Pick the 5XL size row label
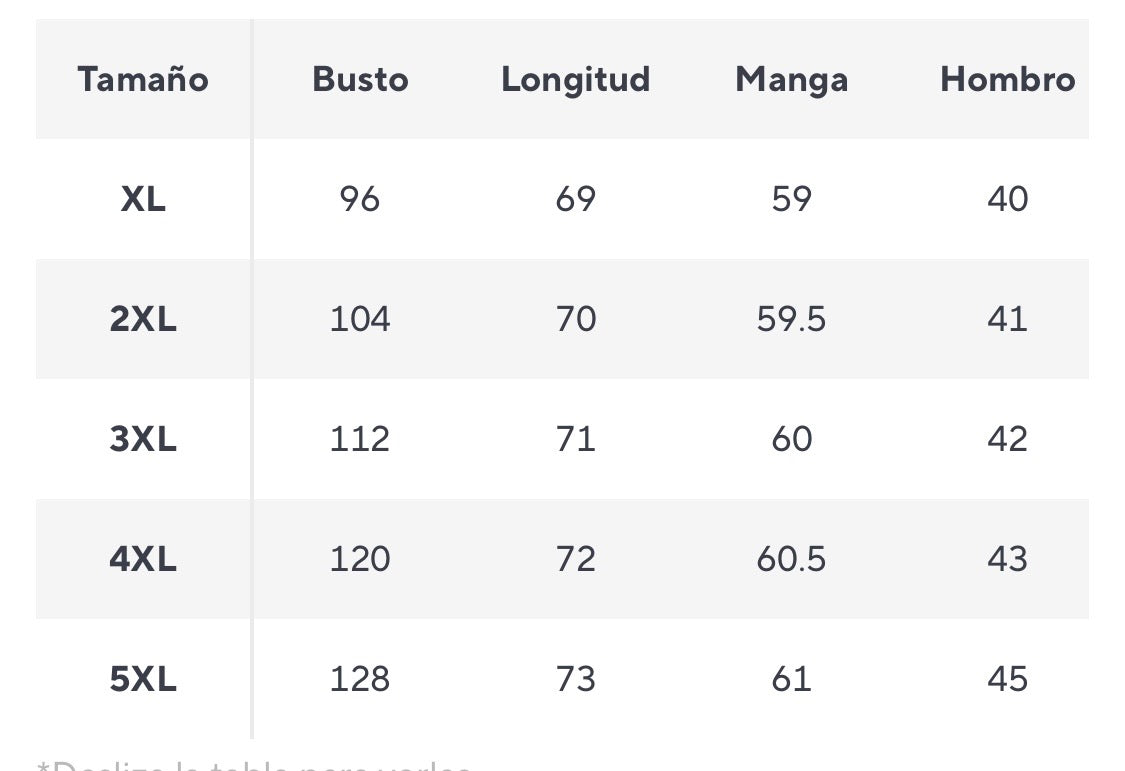Screen dimensions: 1125x771 click(x=143, y=679)
